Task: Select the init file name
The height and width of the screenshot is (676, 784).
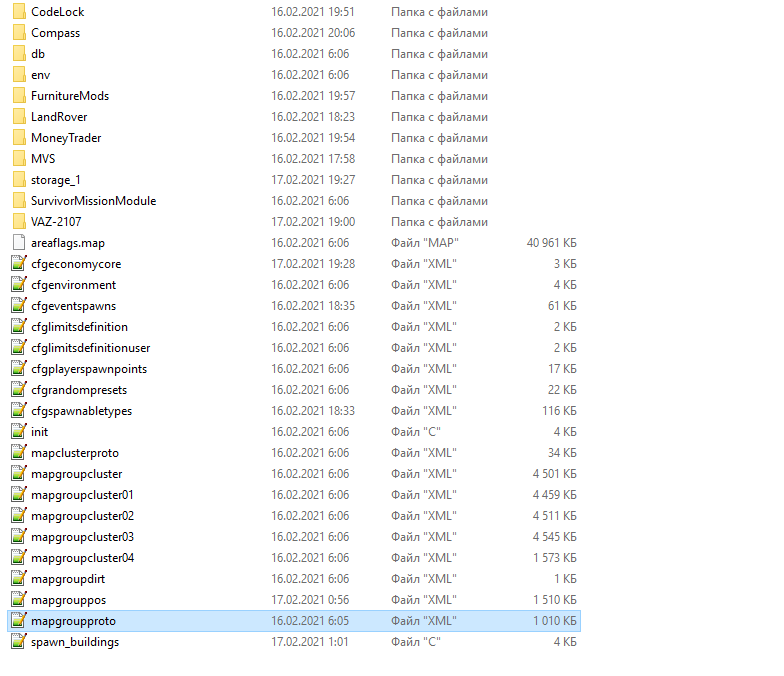Action: (40, 432)
